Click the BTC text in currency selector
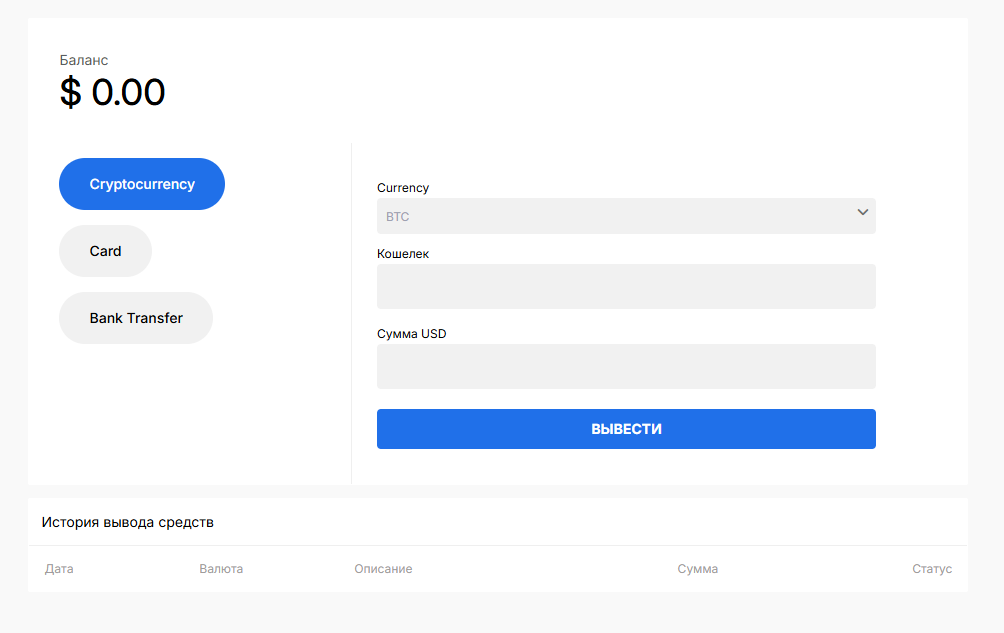This screenshot has width=1004, height=633. pyautogui.click(x=398, y=217)
